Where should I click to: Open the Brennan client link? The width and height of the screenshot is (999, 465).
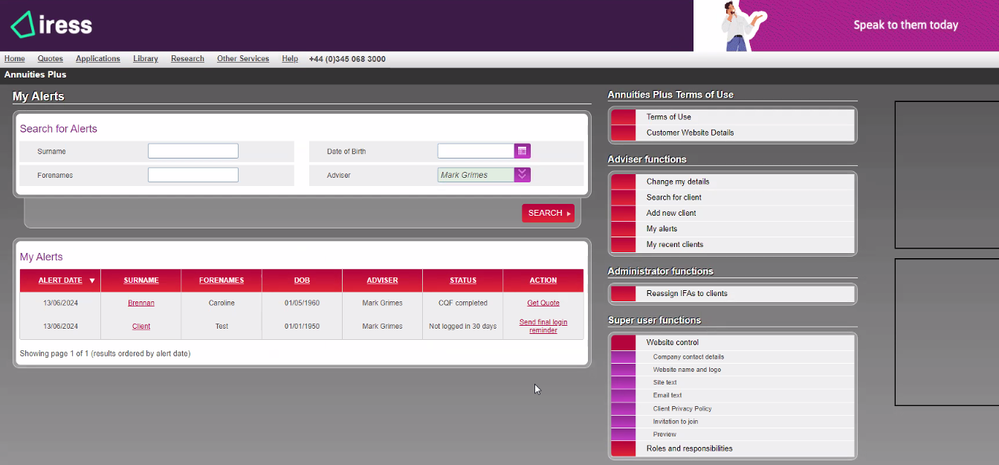pos(141,303)
